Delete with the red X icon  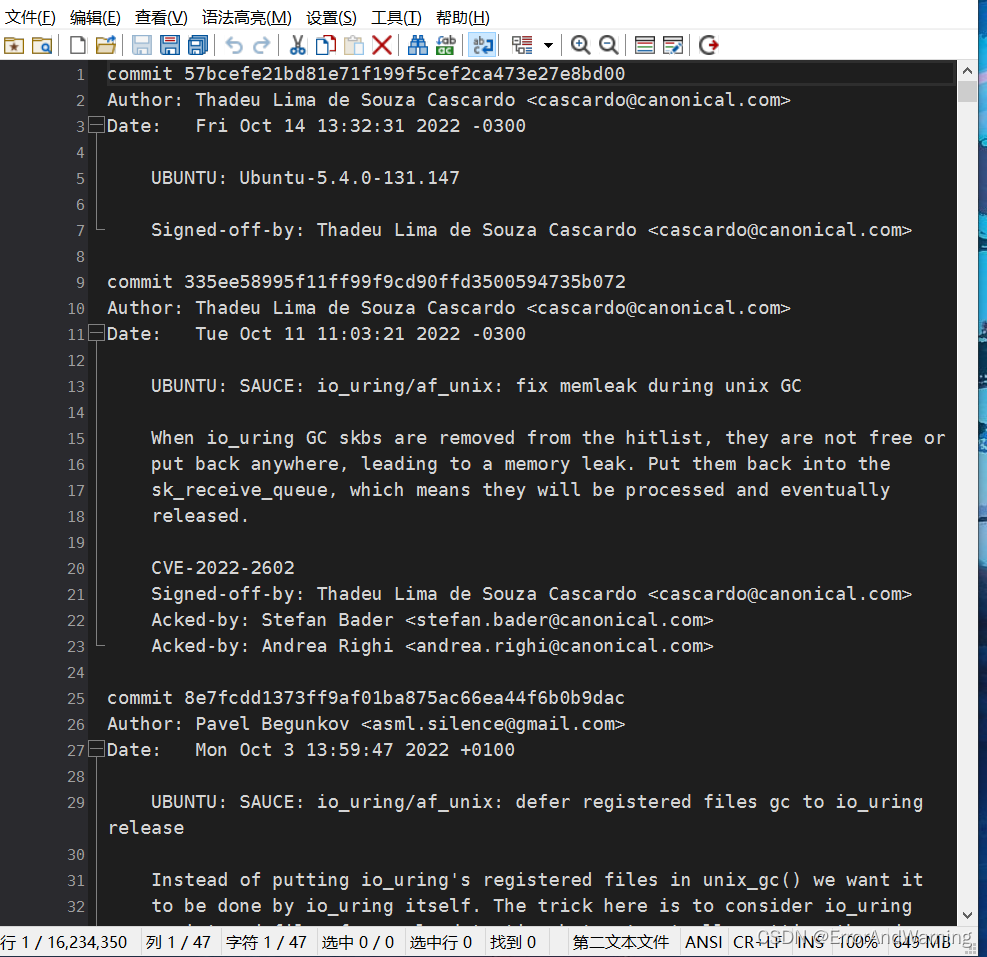click(382, 45)
